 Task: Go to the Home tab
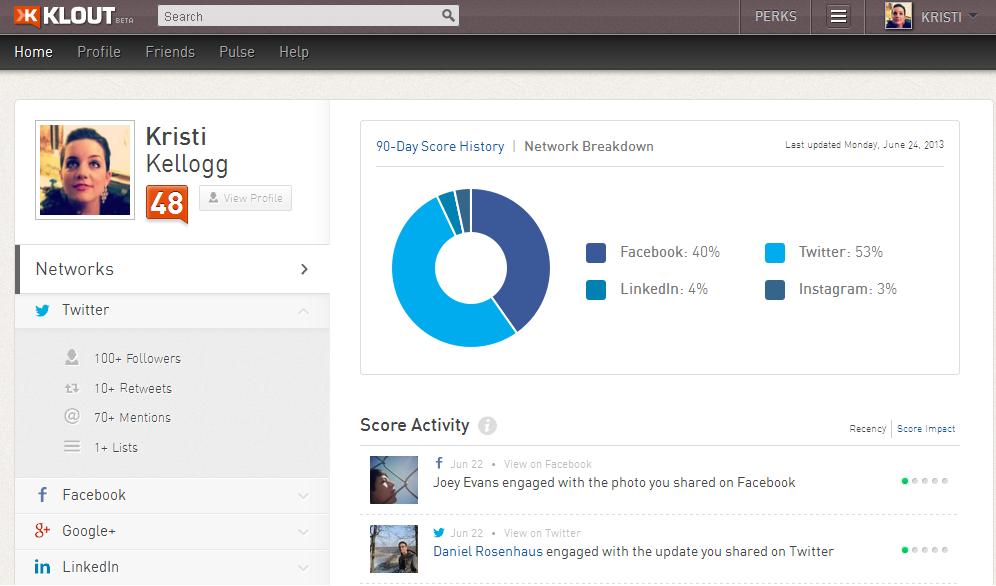coord(34,52)
